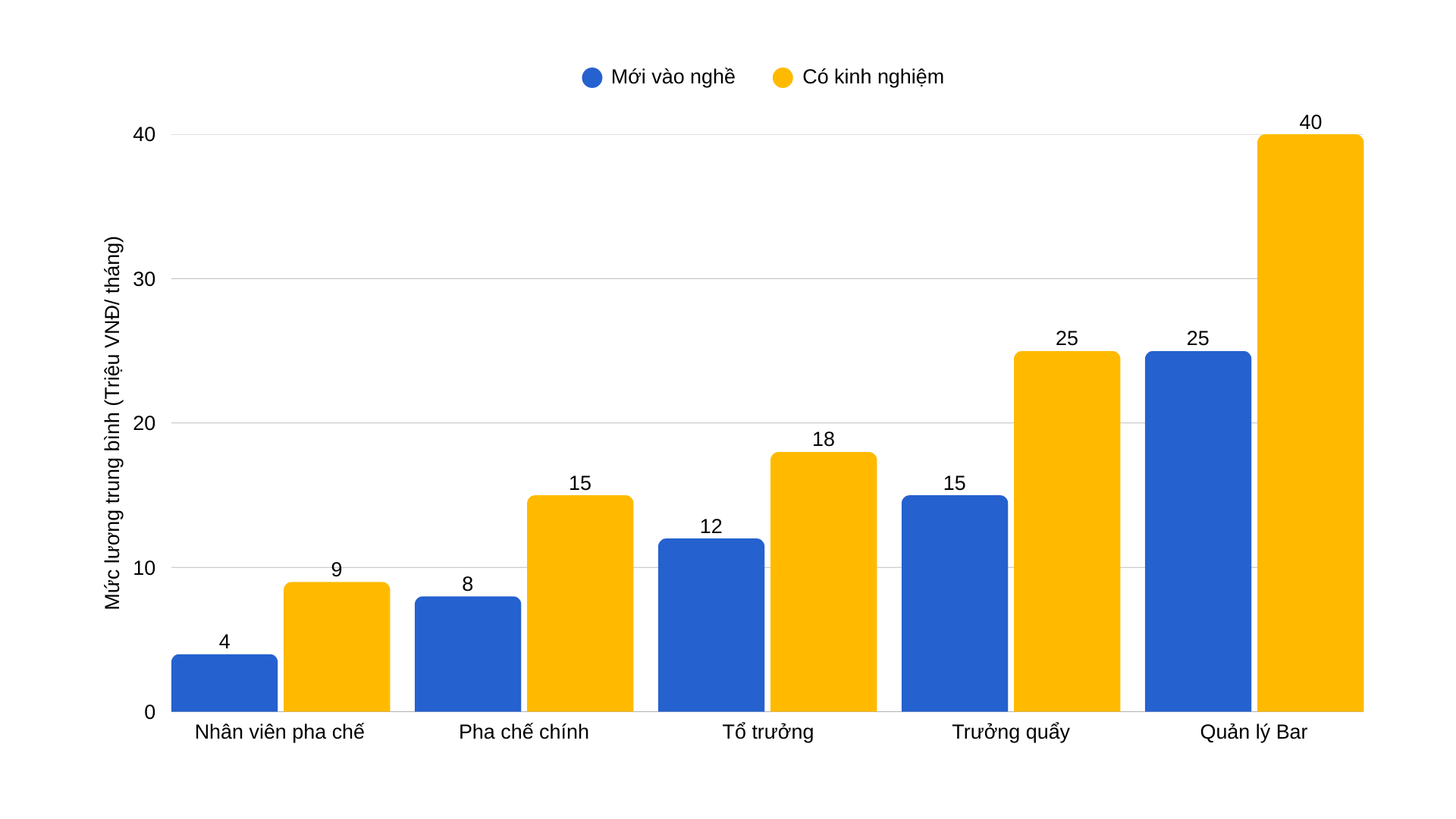Click the blue Mới vào nghề legend dot
The width and height of the screenshot is (1456, 819).
591,77
